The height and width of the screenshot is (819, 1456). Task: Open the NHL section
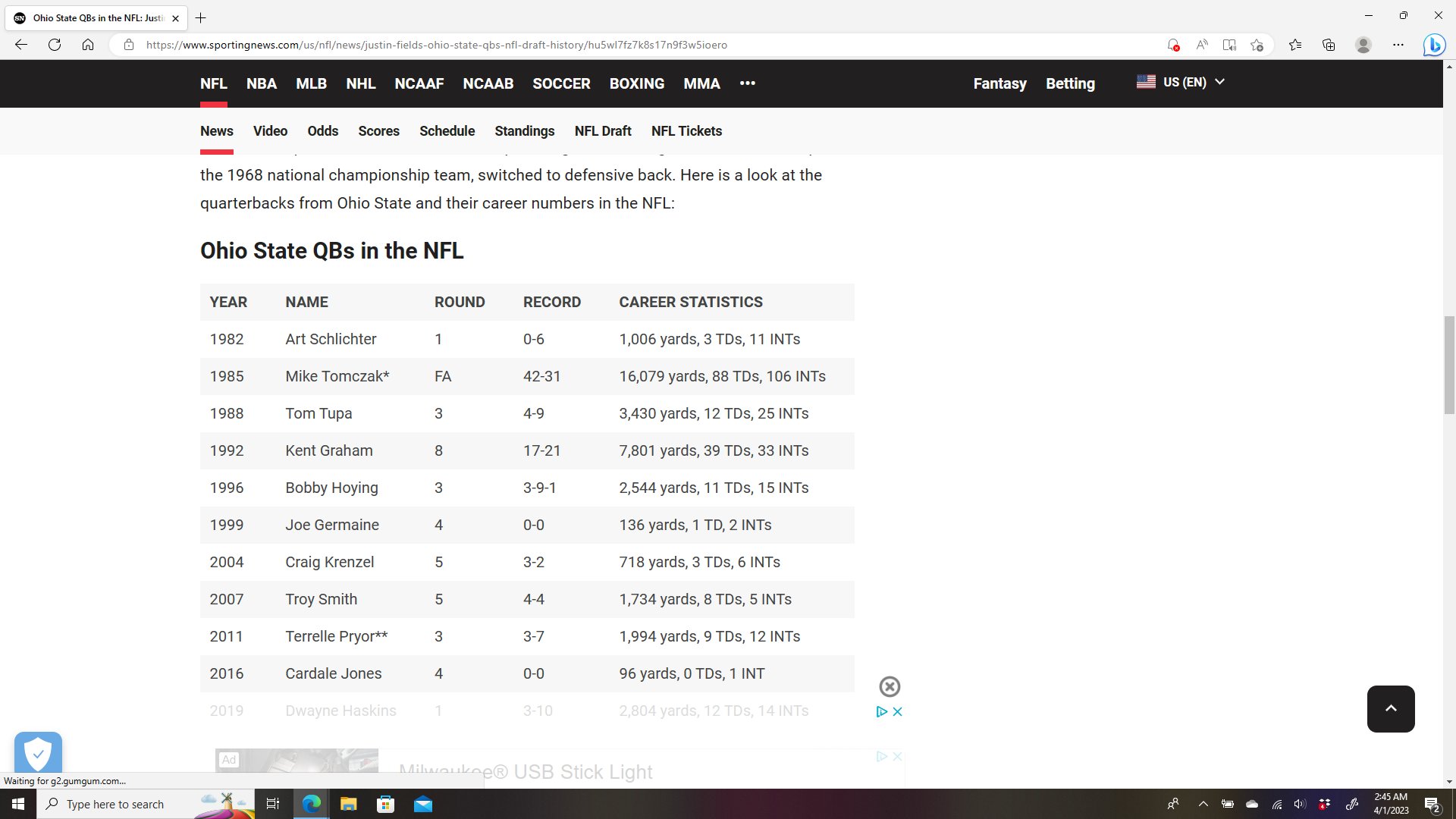pyautogui.click(x=361, y=83)
